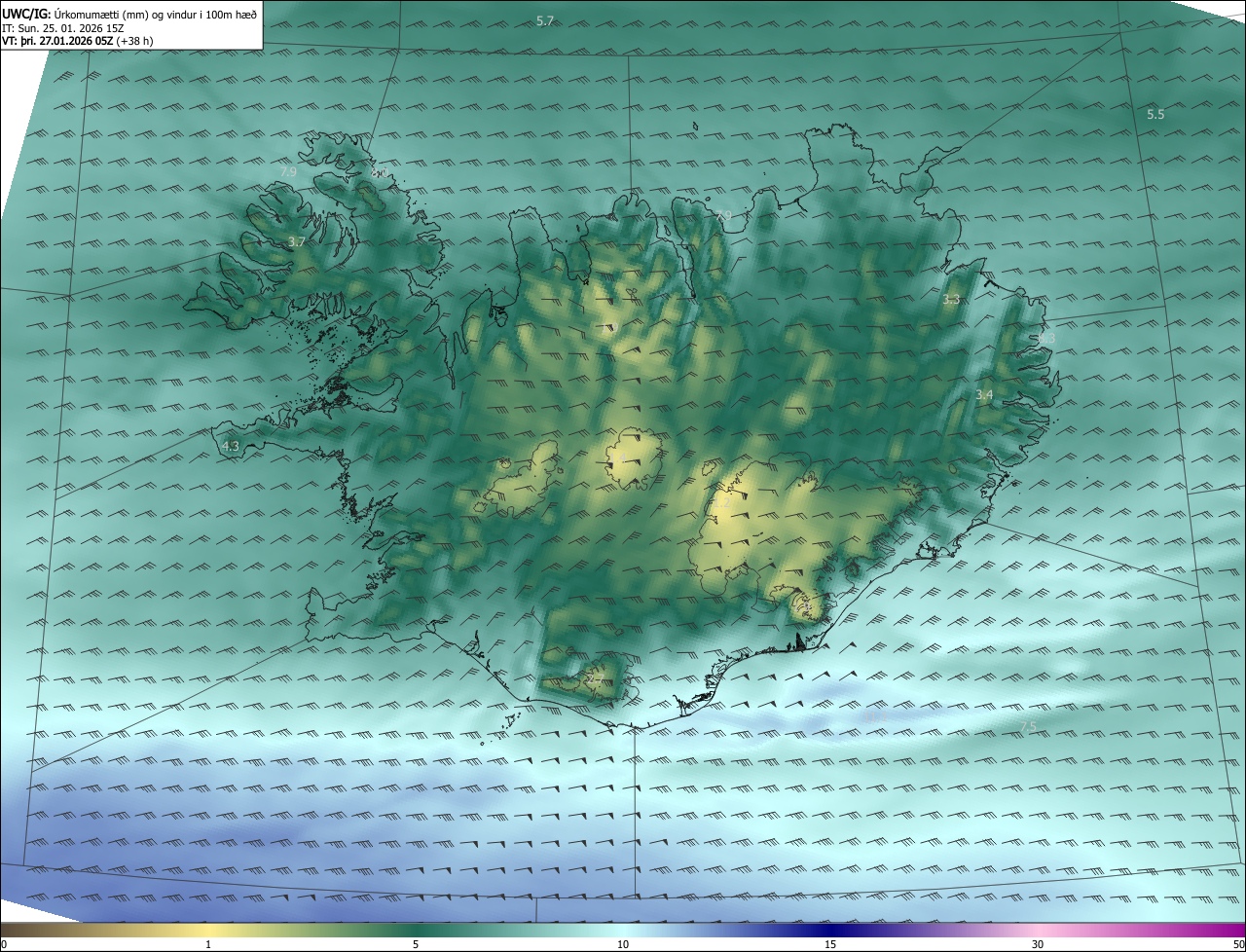Click the color scale tick labeled 1
The image size is (1246, 952).
pyautogui.click(x=208, y=944)
